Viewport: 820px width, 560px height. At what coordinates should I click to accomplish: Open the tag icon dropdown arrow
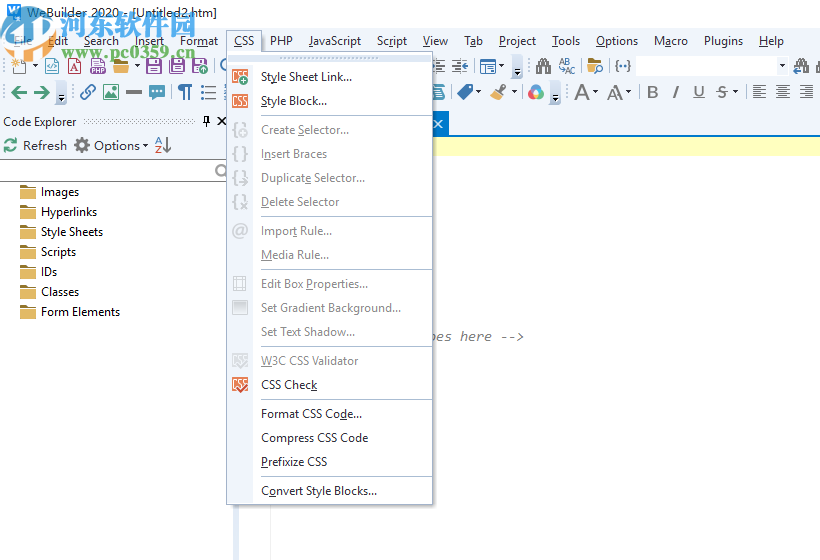479,92
